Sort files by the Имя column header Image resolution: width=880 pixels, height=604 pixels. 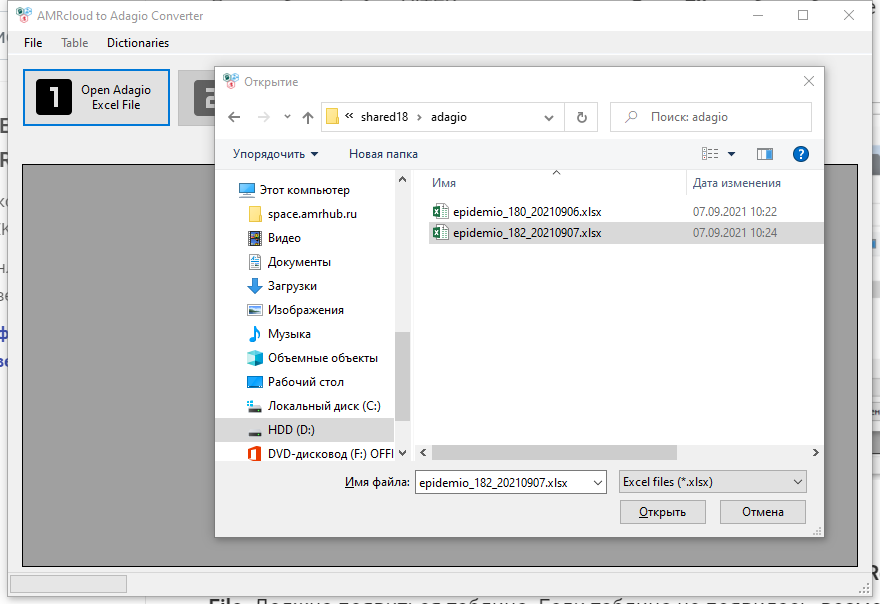444,183
